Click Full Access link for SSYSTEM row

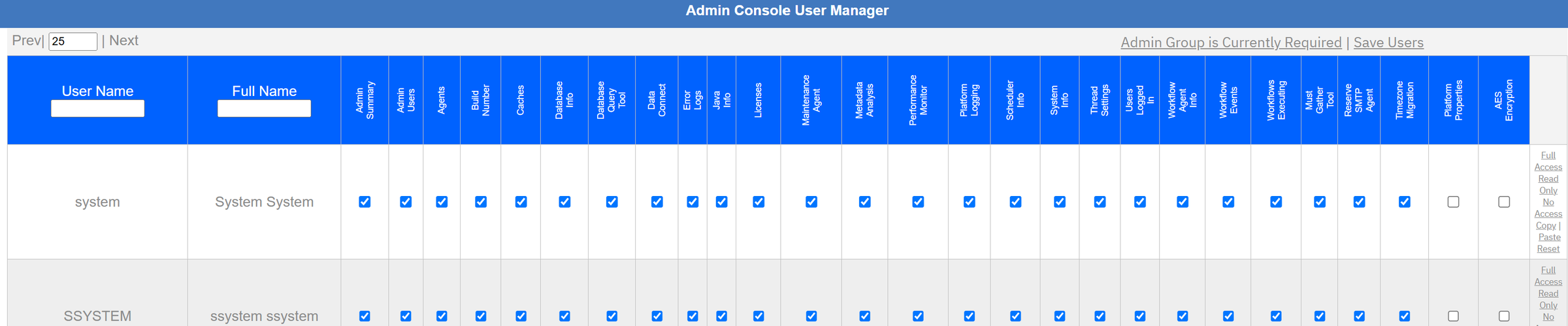[x=1548, y=276]
